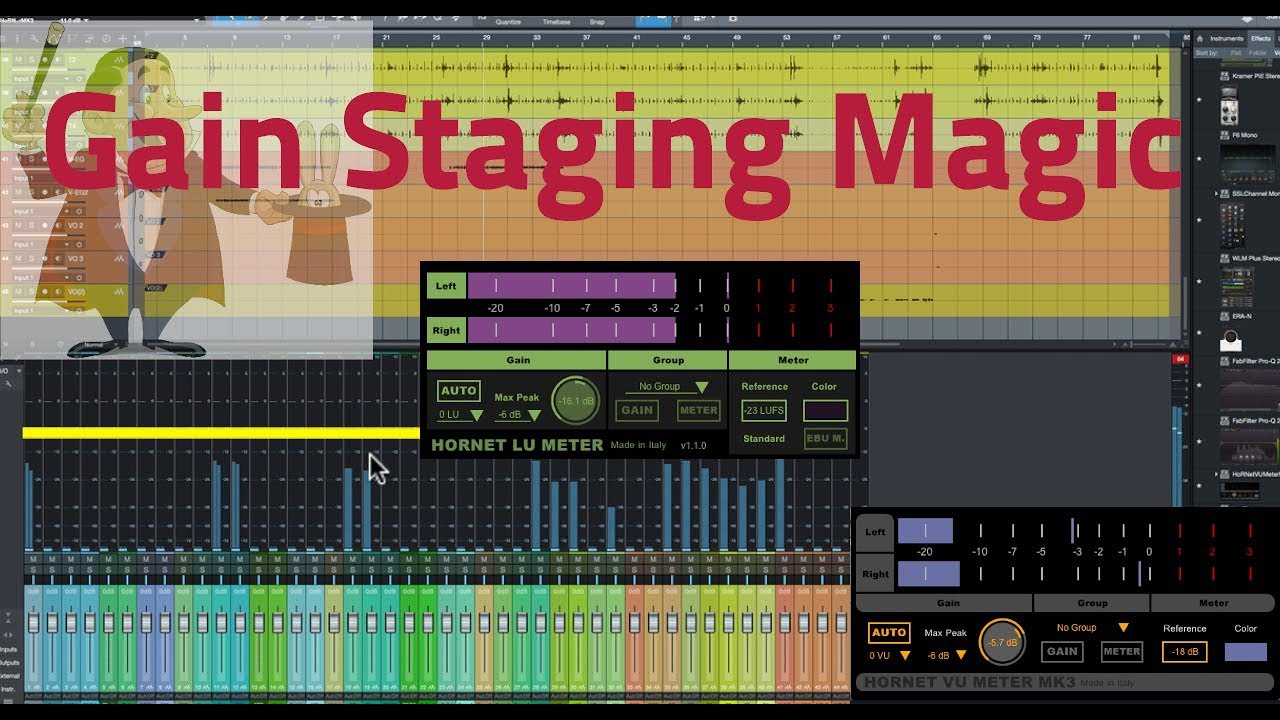
Task: Open the 0 LU dropdown in LU Meter
Action: pos(460,415)
